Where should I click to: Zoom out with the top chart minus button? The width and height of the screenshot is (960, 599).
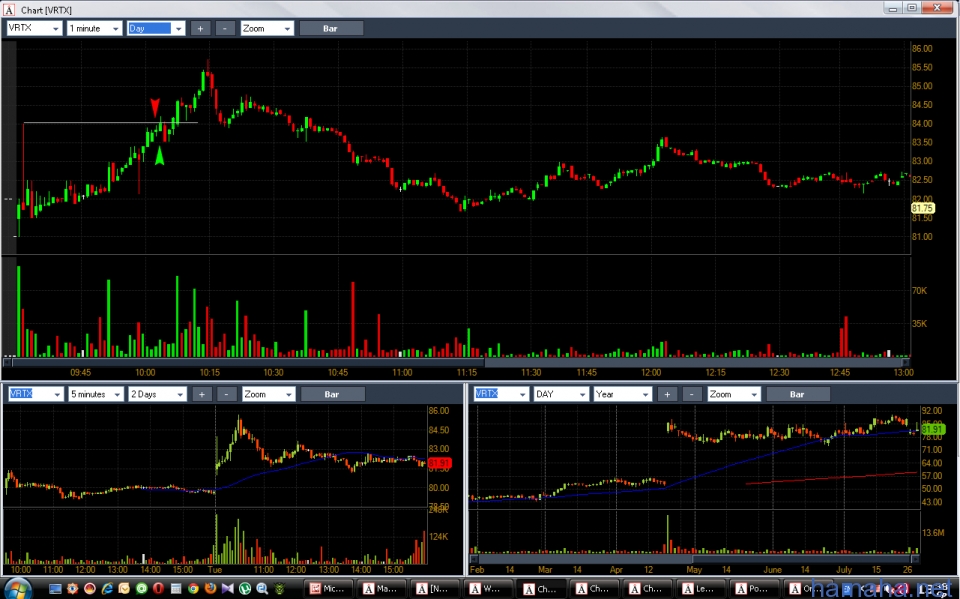click(225, 28)
